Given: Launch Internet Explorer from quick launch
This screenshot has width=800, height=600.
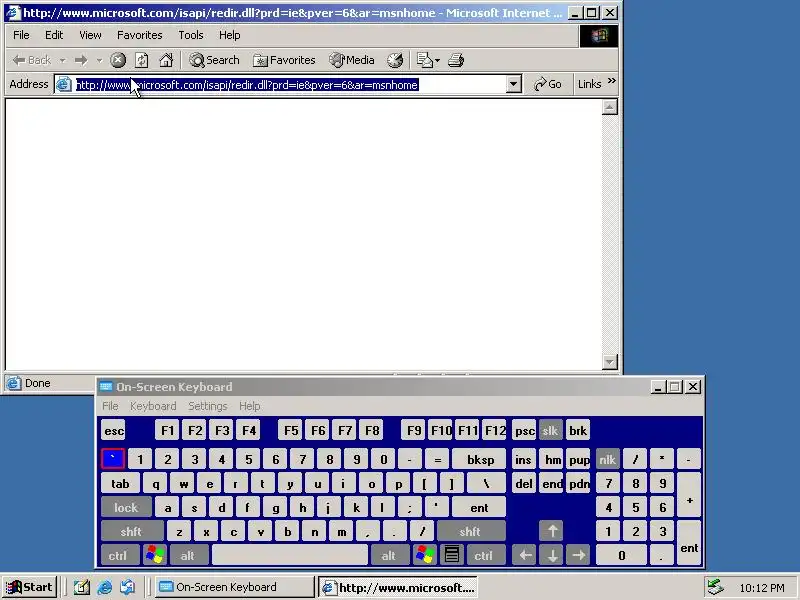Looking at the screenshot, I should (x=105, y=587).
